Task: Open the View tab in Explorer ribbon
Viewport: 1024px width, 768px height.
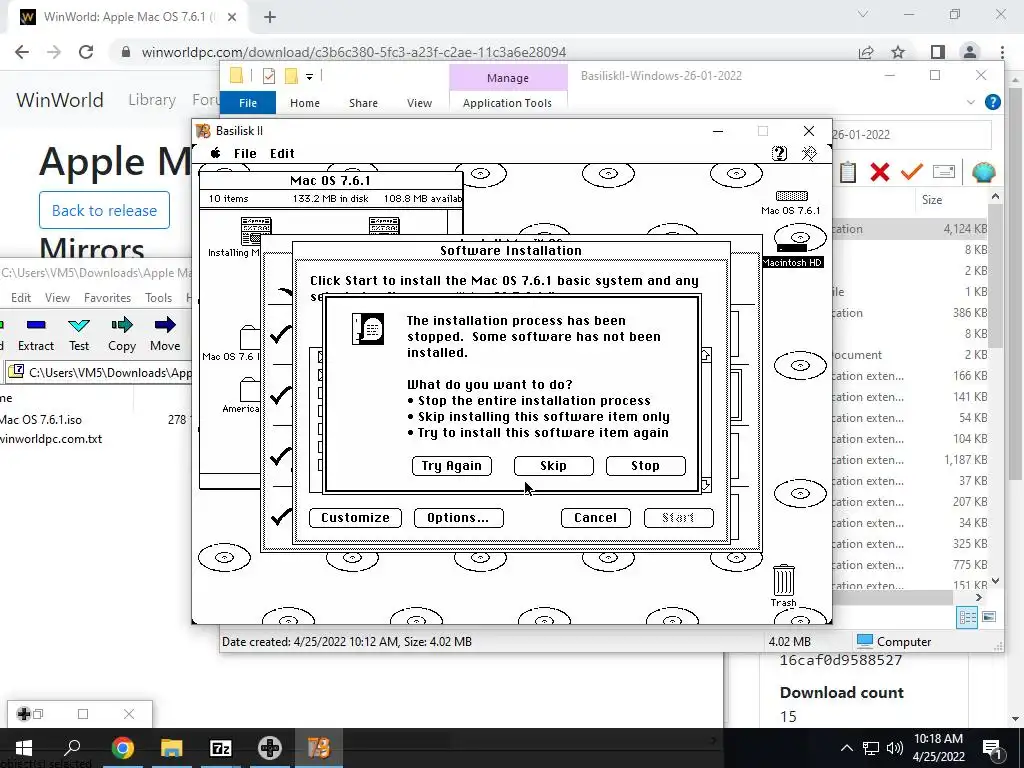Action: pyautogui.click(x=419, y=103)
